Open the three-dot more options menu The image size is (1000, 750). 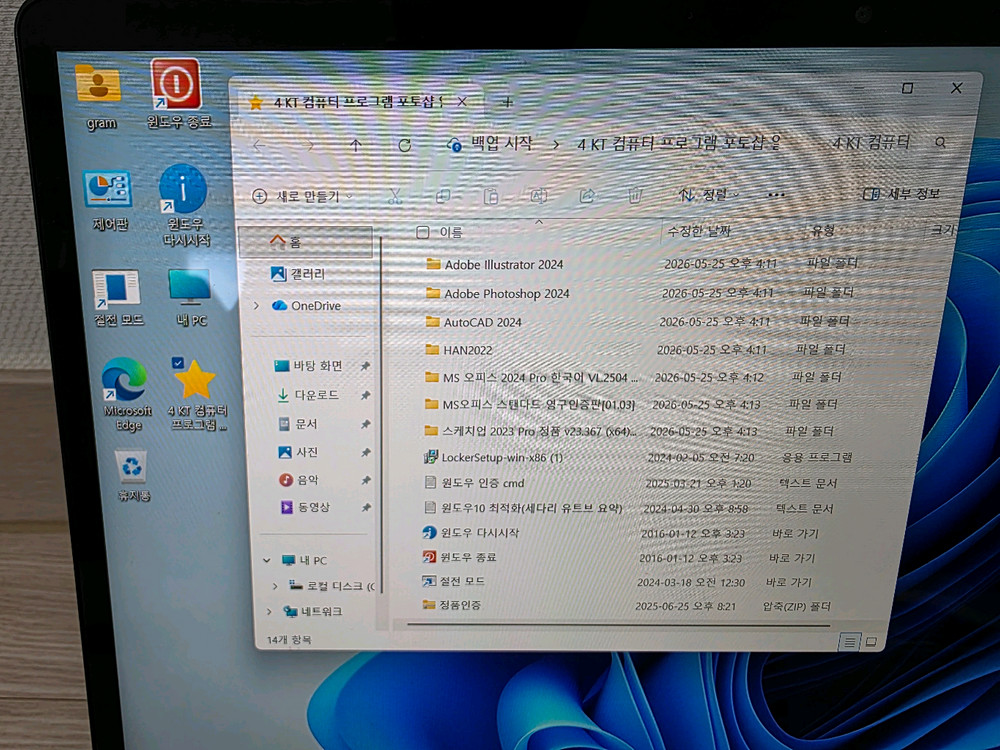pyautogui.click(x=776, y=194)
